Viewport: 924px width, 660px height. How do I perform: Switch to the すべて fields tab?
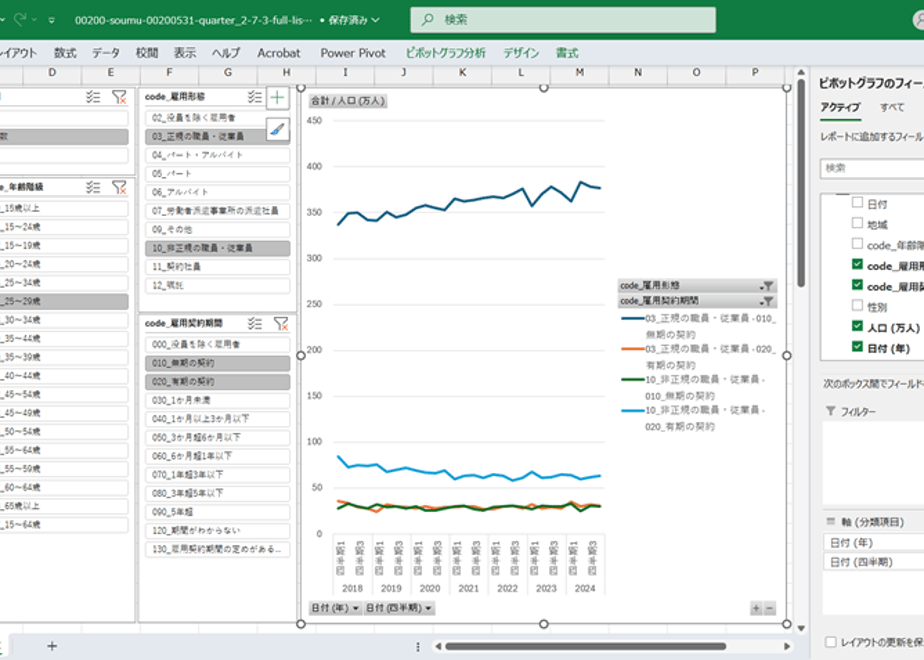[892, 107]
